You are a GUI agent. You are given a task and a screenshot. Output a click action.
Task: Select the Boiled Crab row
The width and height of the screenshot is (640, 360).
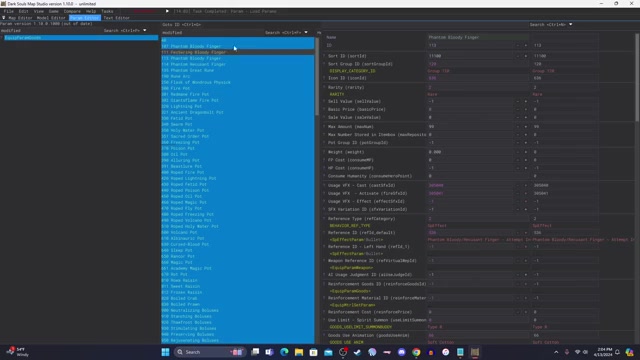[238, 298]
